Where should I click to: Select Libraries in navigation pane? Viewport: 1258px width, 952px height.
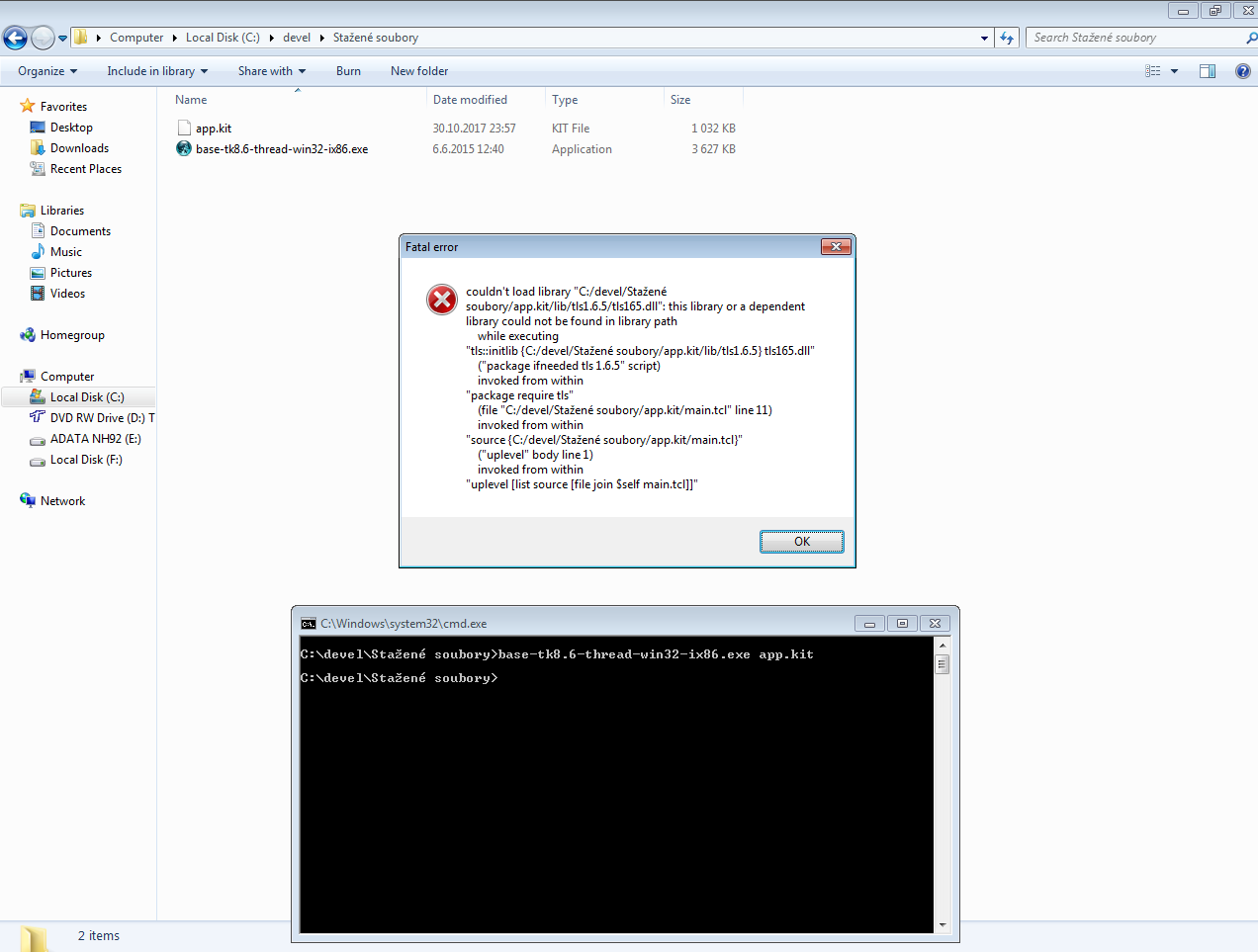(62, 211)
